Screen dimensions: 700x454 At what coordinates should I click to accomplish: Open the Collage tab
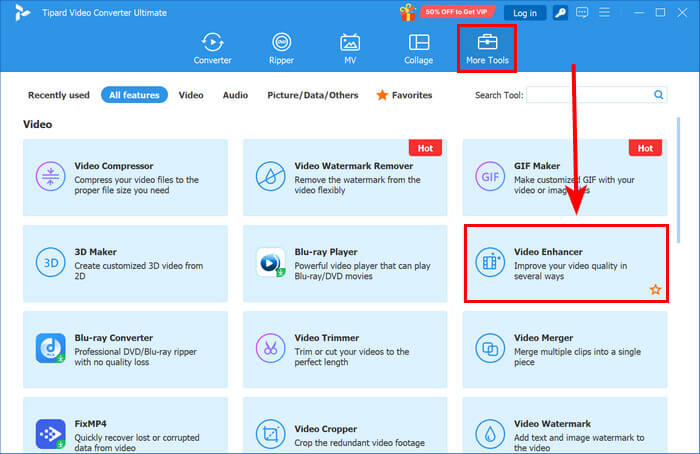[419, 49]
